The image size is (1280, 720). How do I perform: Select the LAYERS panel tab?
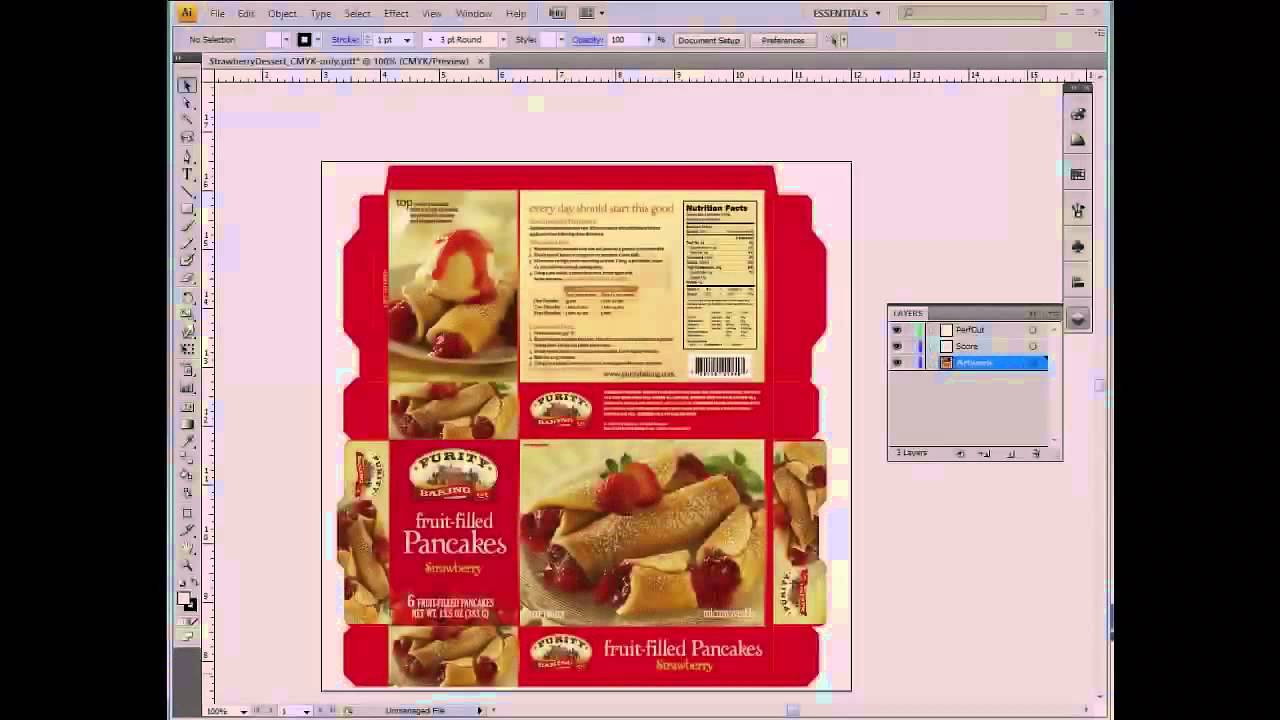pos(908,313)
